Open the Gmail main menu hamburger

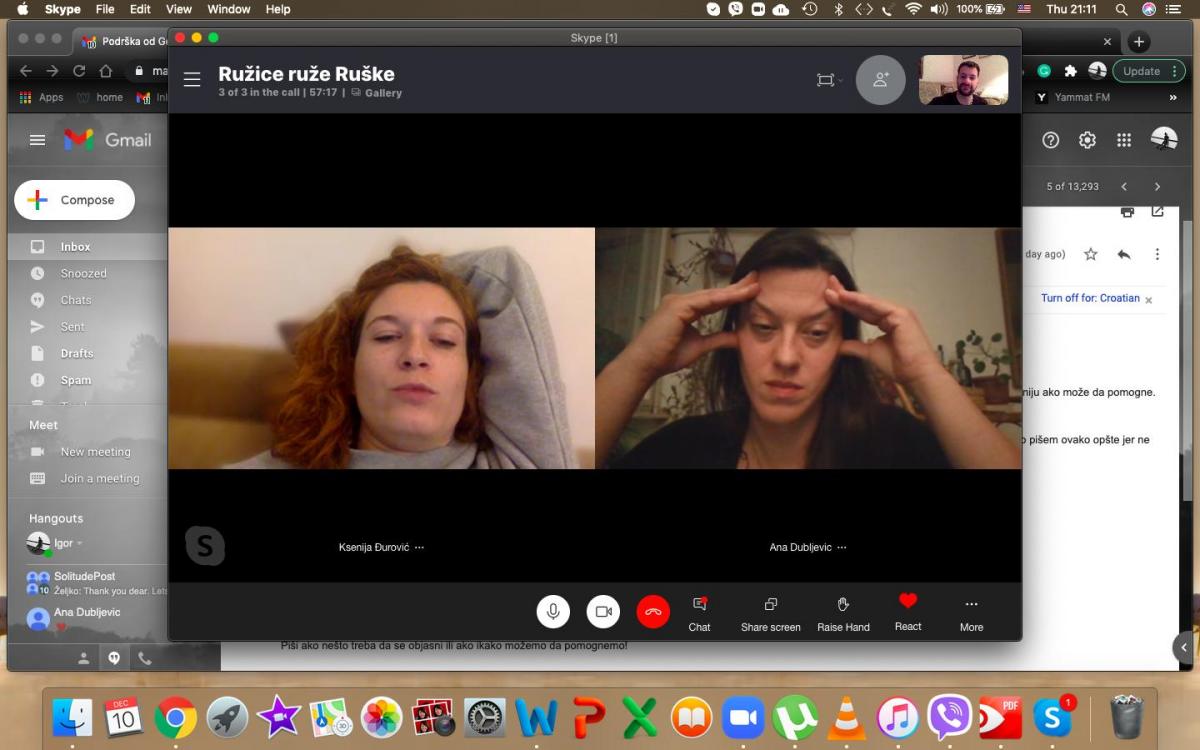37,140
